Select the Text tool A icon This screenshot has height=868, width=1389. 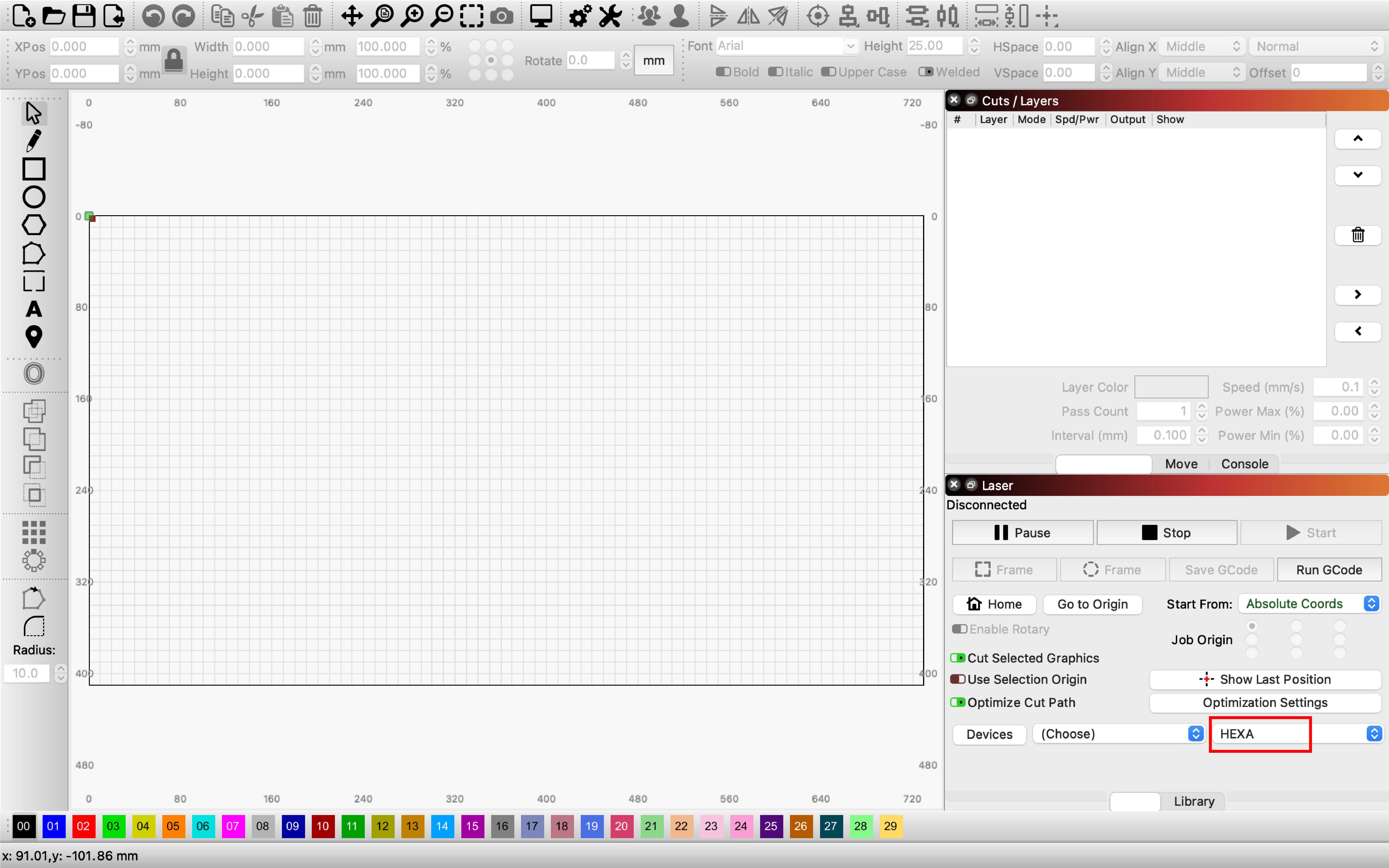[x=33, y=309]
